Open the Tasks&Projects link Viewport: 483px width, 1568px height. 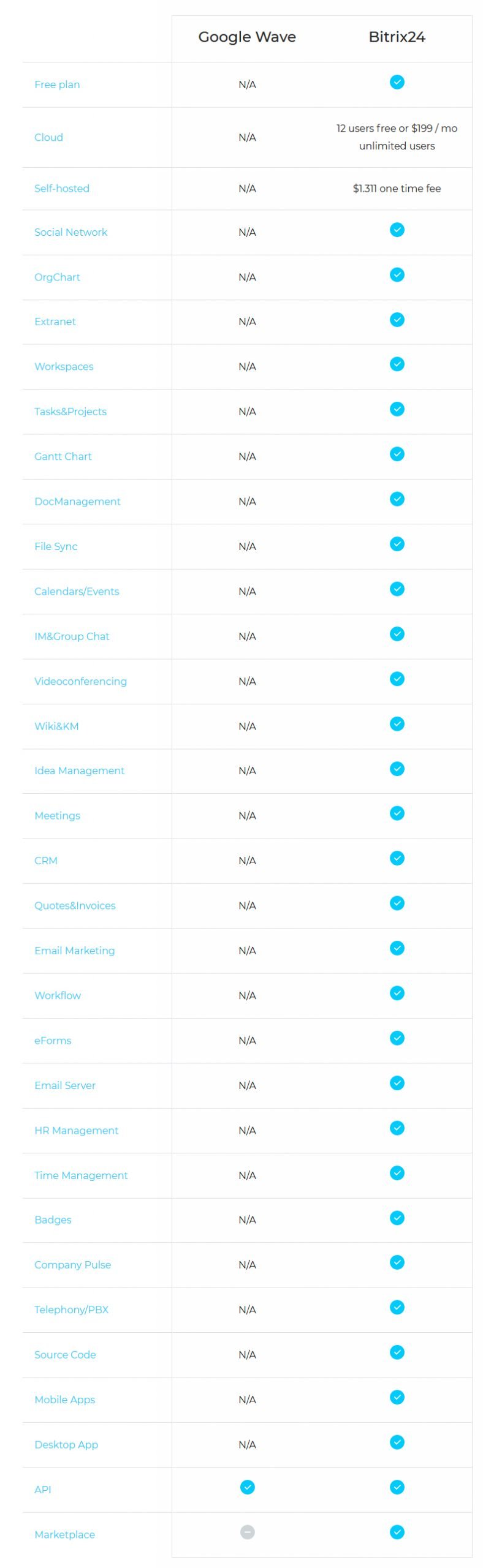(70, 412)
